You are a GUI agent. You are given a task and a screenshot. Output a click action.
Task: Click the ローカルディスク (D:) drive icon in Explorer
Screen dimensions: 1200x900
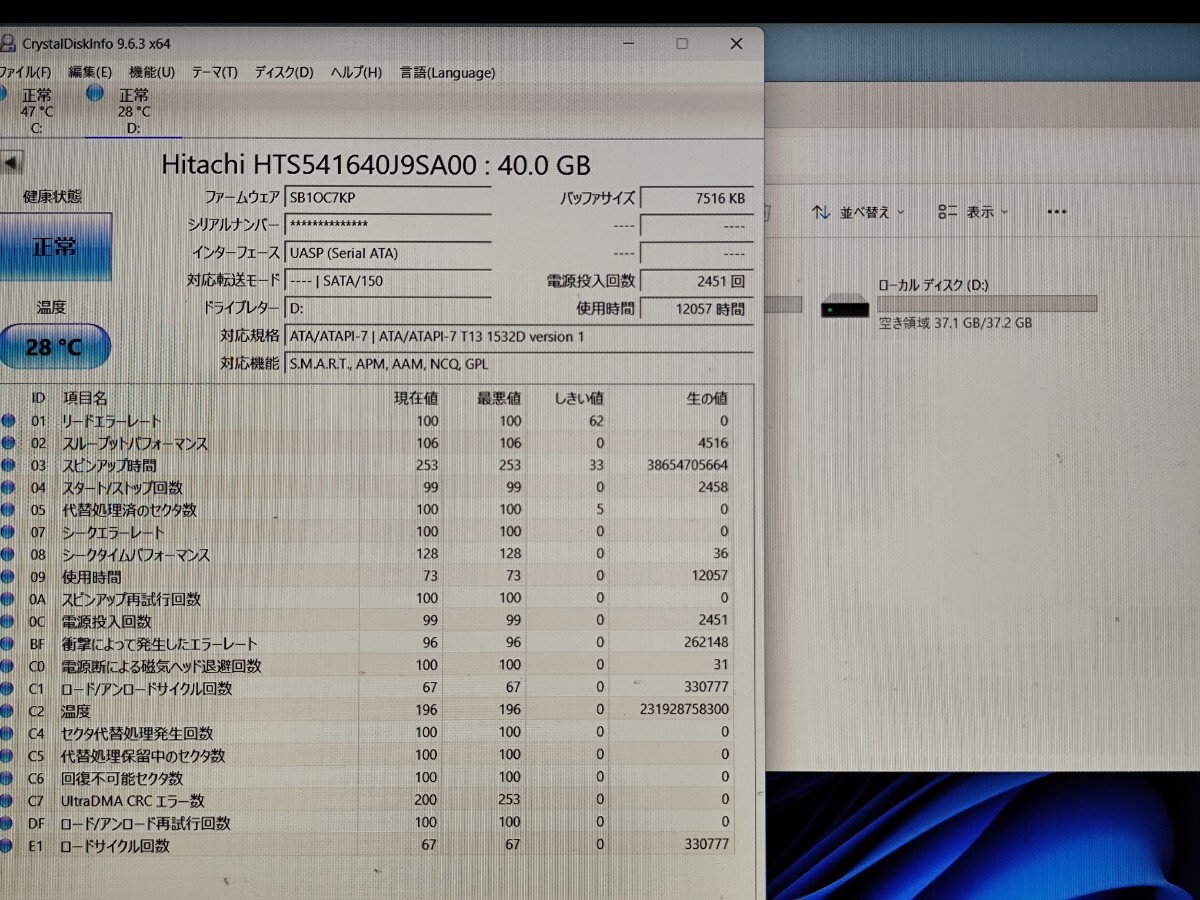point(845,308)
